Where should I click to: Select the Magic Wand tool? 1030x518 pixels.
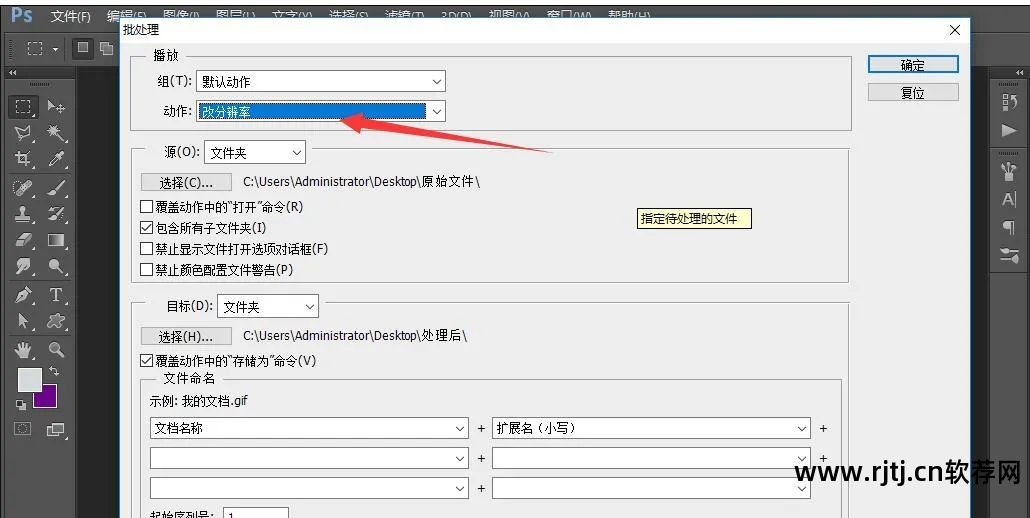tap(56, 133)
